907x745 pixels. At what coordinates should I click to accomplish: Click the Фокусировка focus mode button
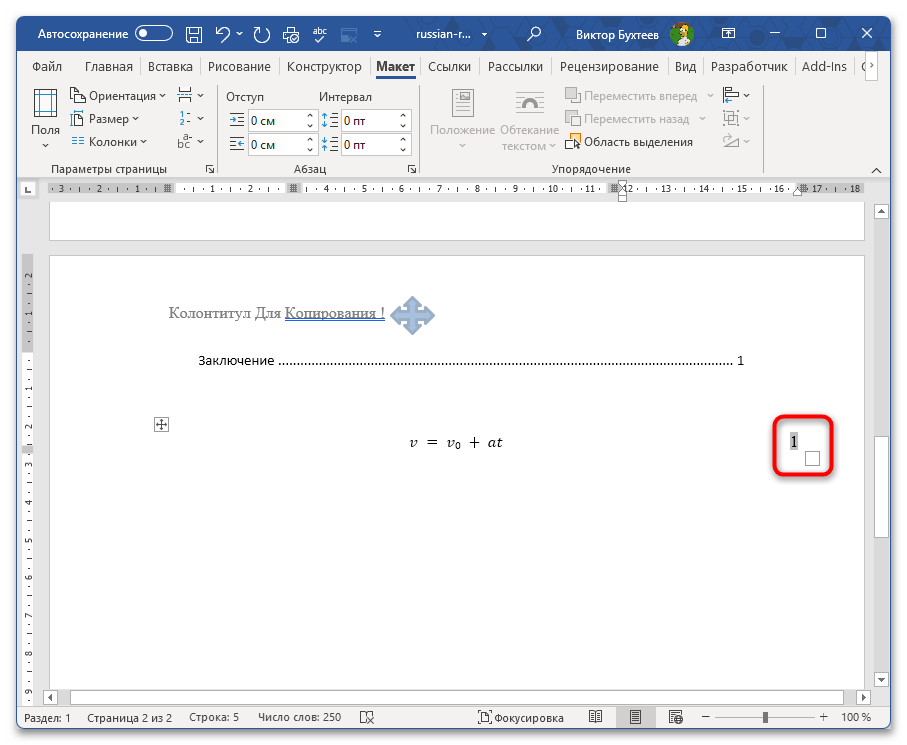click(521, 717)
